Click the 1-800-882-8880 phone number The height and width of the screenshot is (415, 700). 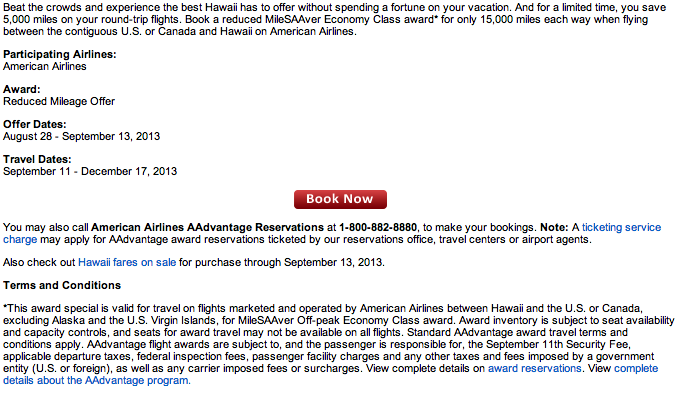[x=378, y=227]
